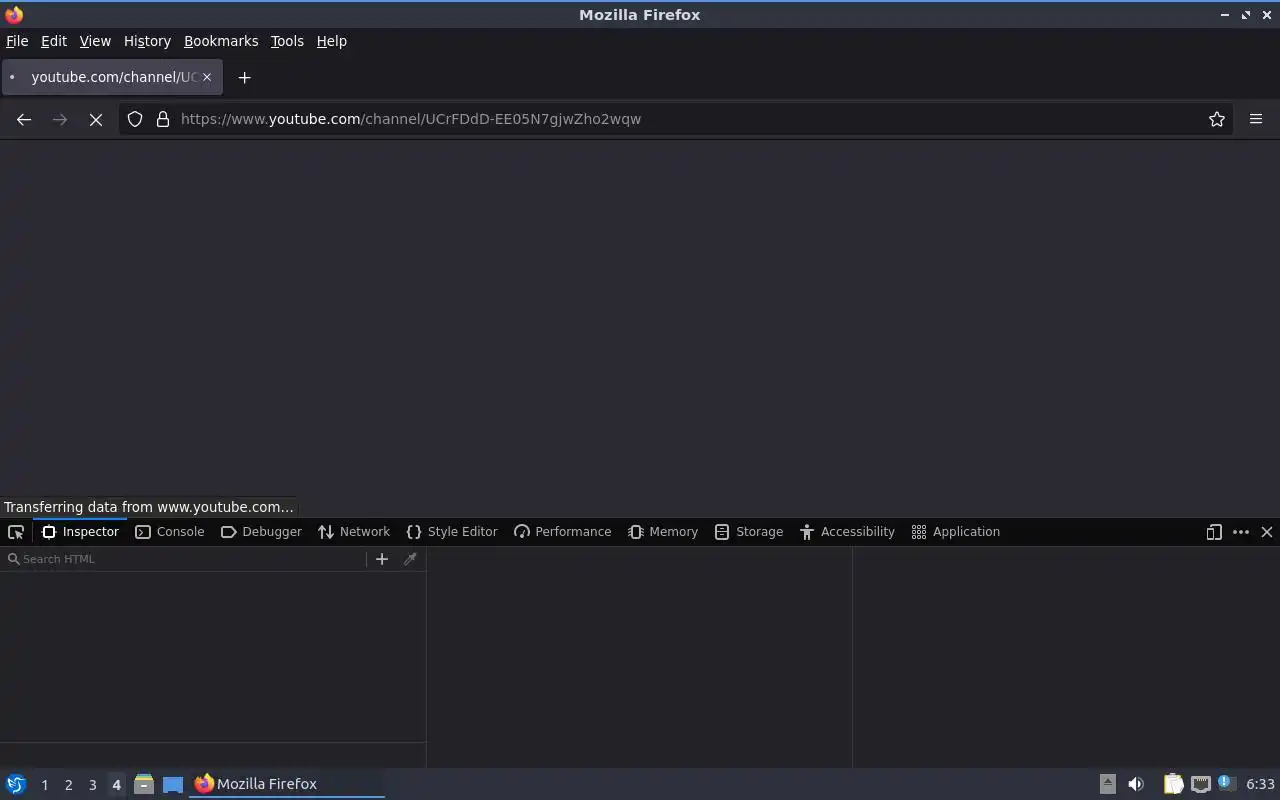1280x800 pixels.
Task: Show desktop using the blue taskbar icon
Action: tap(173, 784)
